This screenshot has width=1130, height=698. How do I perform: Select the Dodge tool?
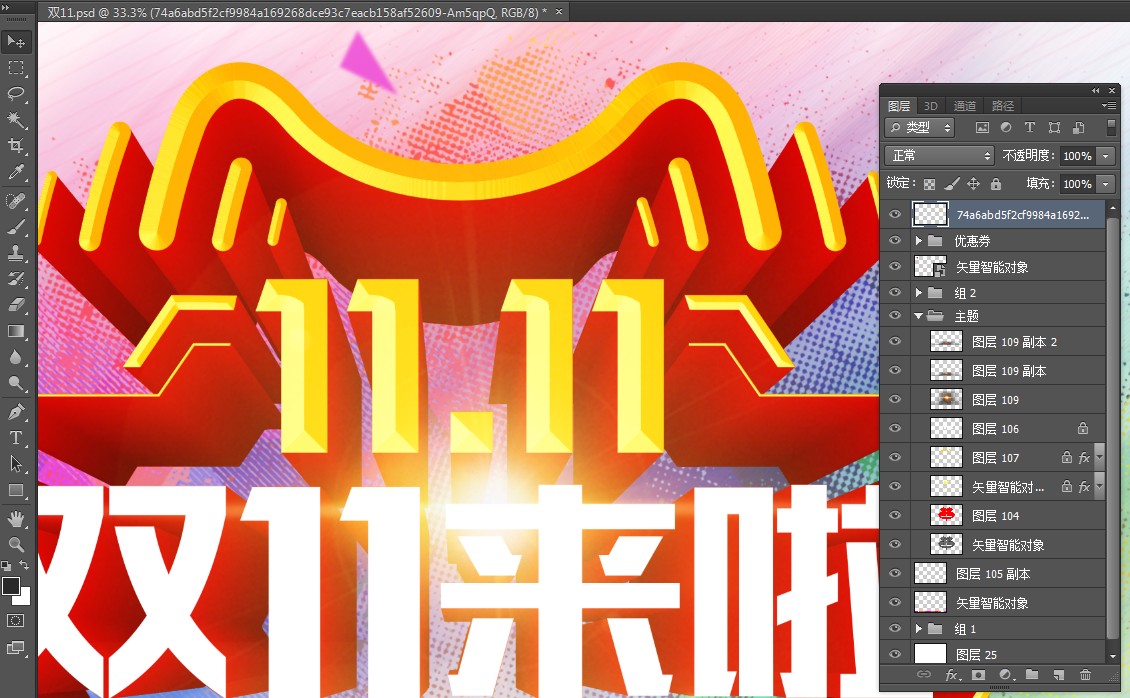pos(16,383)
